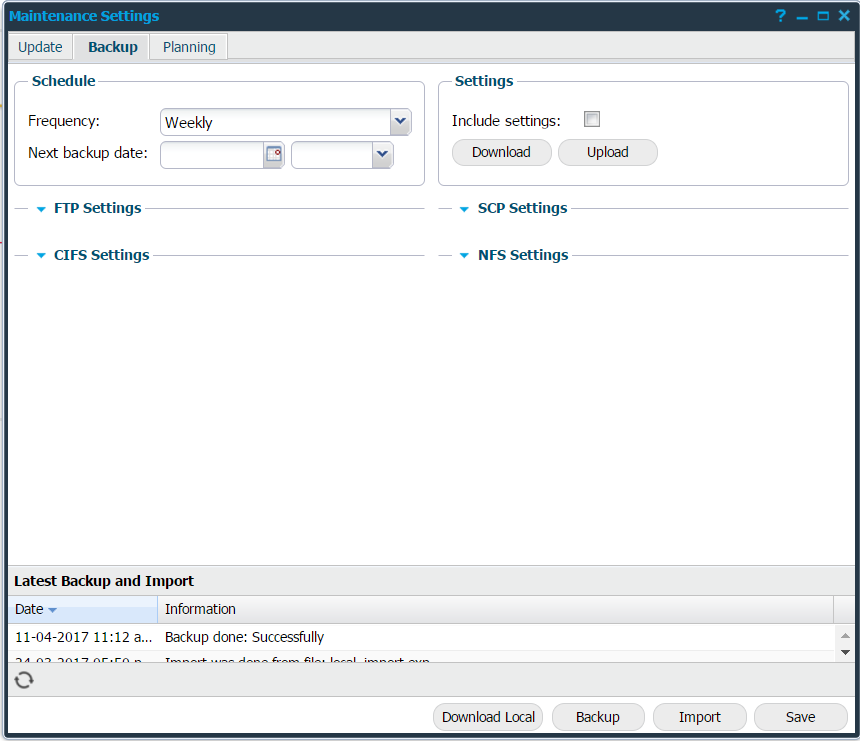Toggle the Date column sort arrow
Viewport: 860px width, 741px height.
pos(52,609)
